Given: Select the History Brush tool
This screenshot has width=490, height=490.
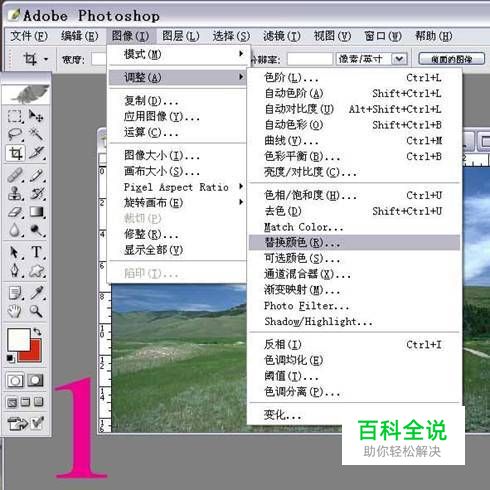Looking at the screenshot, I should coord(36,193).
